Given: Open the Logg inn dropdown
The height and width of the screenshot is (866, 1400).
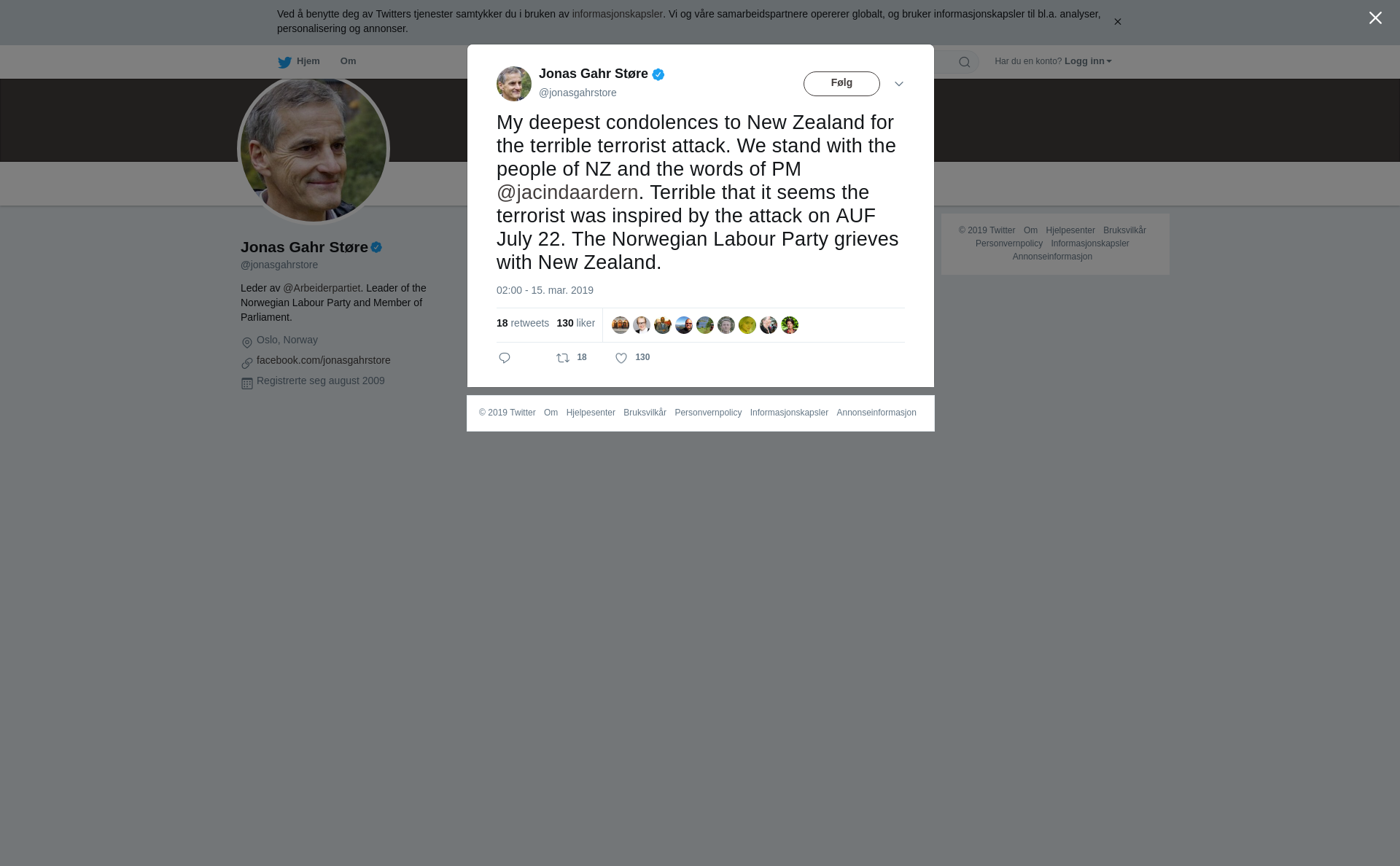Looking at the screenshot, I should [x=1088, y=61].
